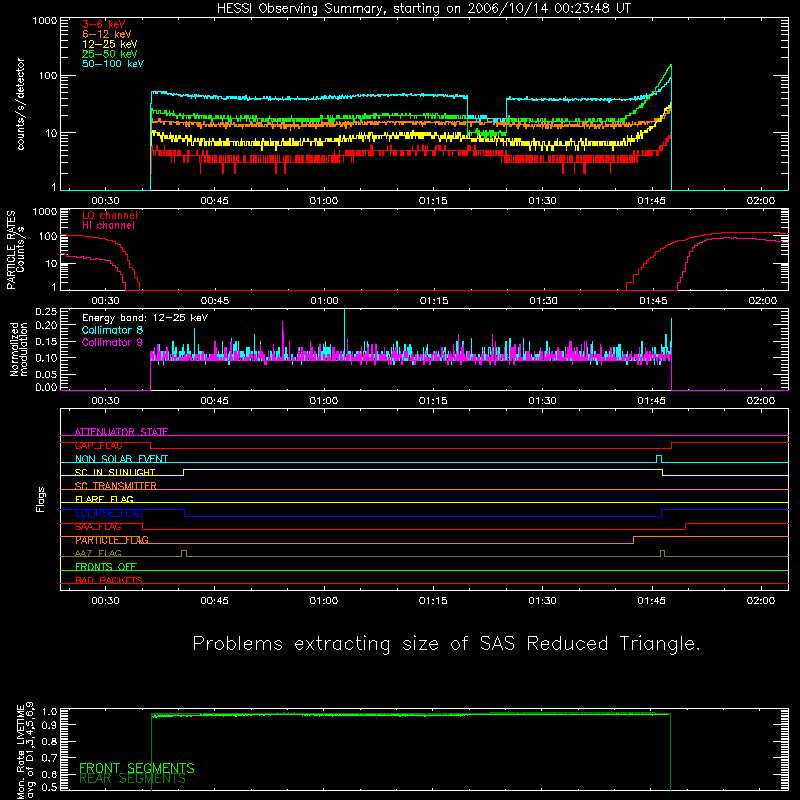800x800 pixels.
Task: Click the SAA_FLAG label
Action: [x=98, y=527]
